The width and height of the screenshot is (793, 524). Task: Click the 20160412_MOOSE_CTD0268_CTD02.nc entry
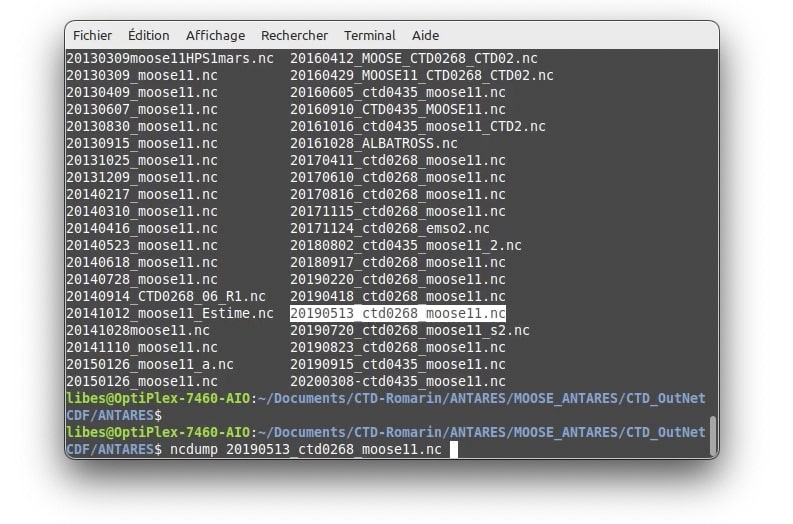click(x=414, y=58)
